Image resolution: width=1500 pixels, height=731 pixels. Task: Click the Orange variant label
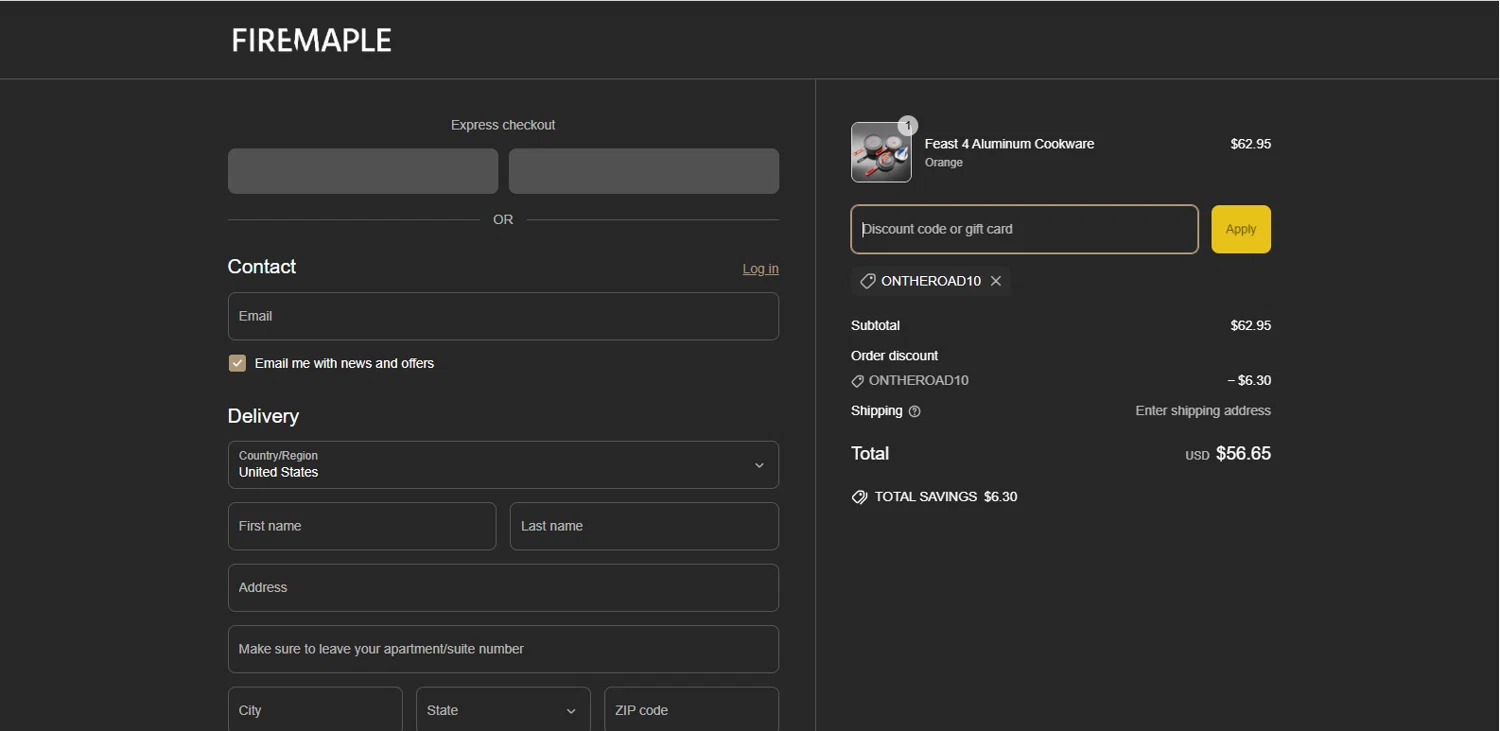click(944, 163)
